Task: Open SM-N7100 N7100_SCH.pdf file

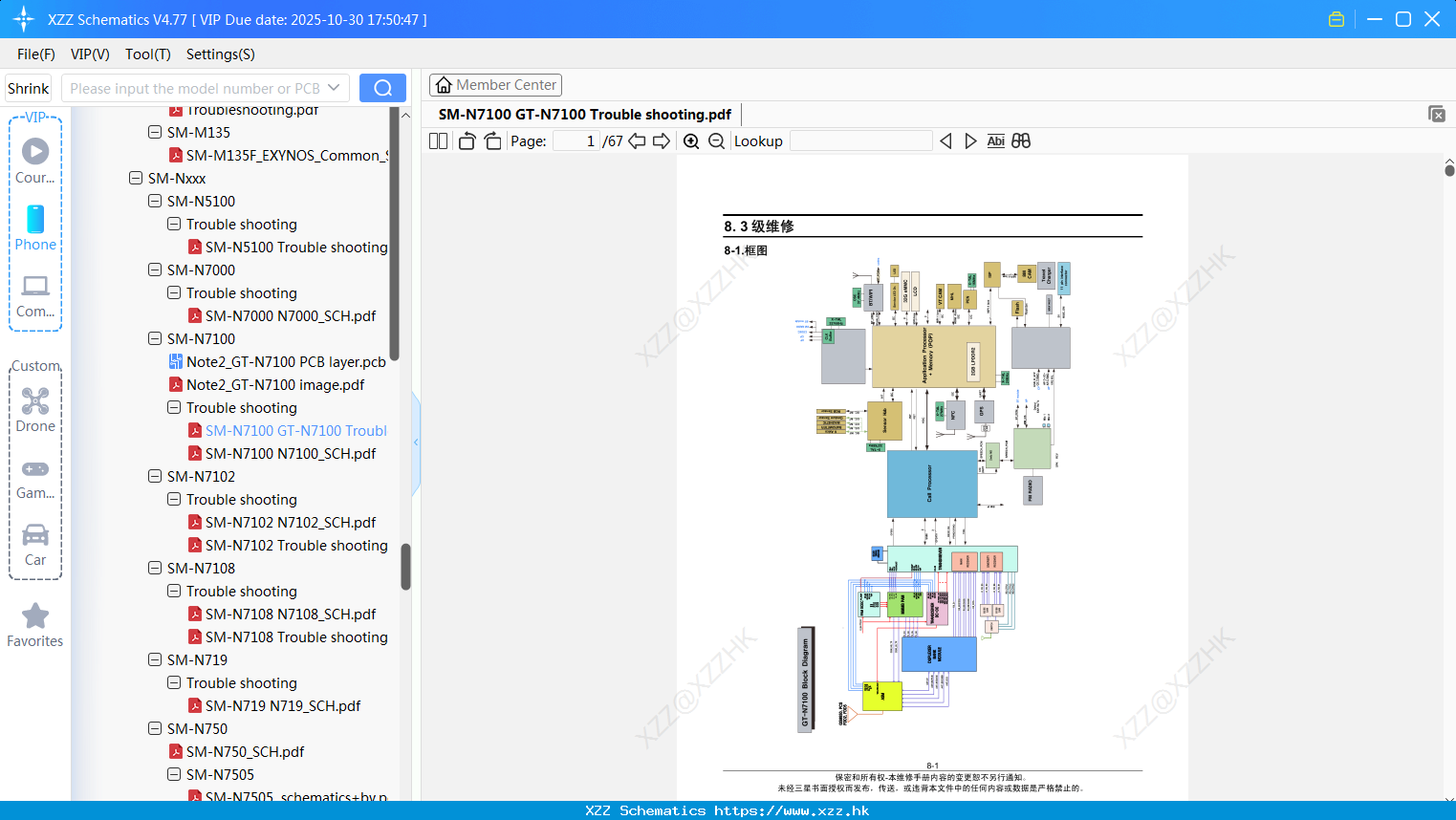Action: [x=291, y=453]
